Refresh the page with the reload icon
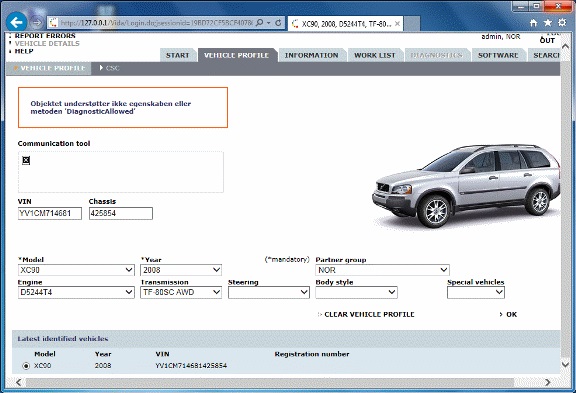The width and height of the screenshot is (576, 393). [x=278, y=23]
